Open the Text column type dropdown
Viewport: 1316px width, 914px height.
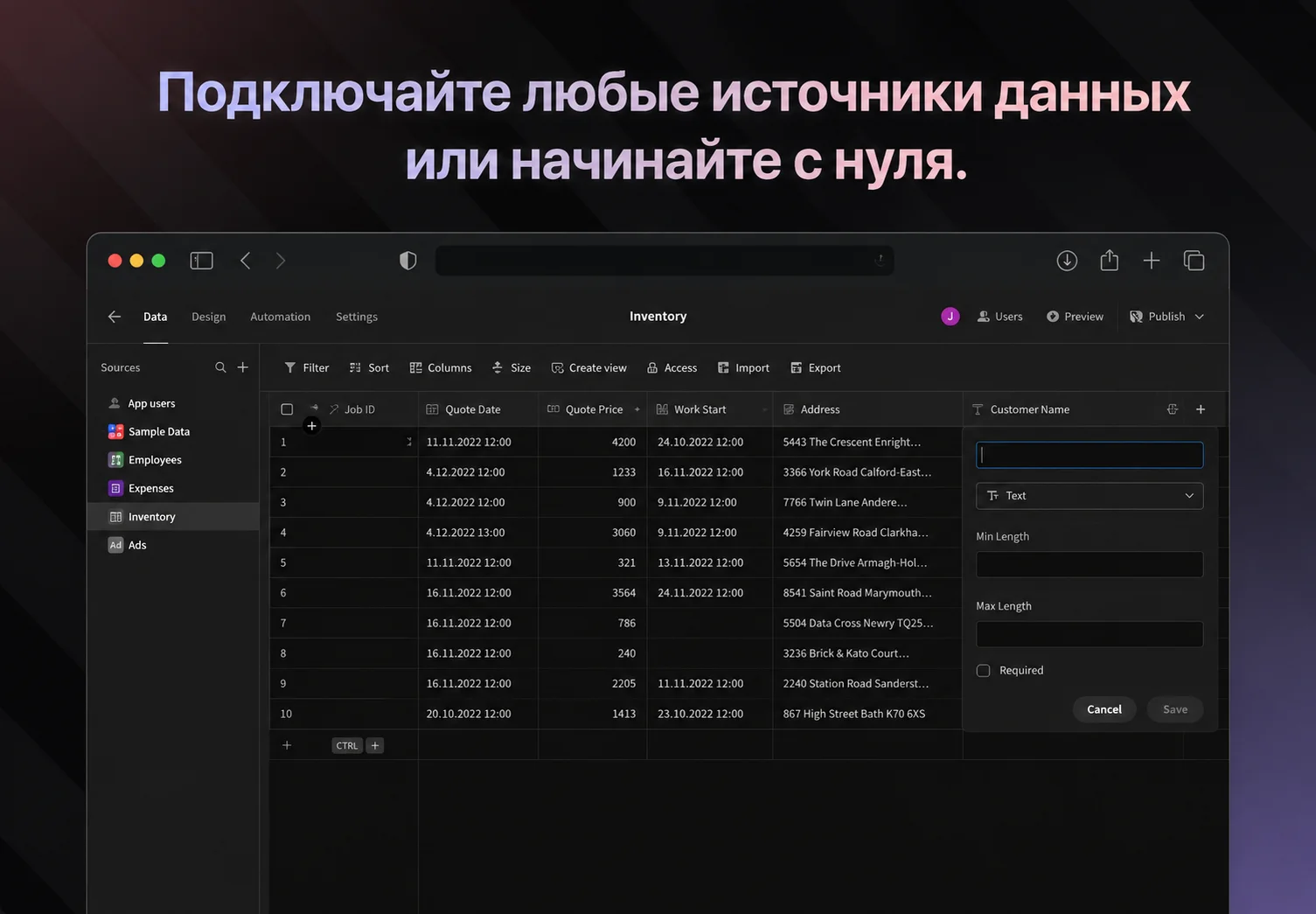pyautogui.click(x=1090, y=496)
